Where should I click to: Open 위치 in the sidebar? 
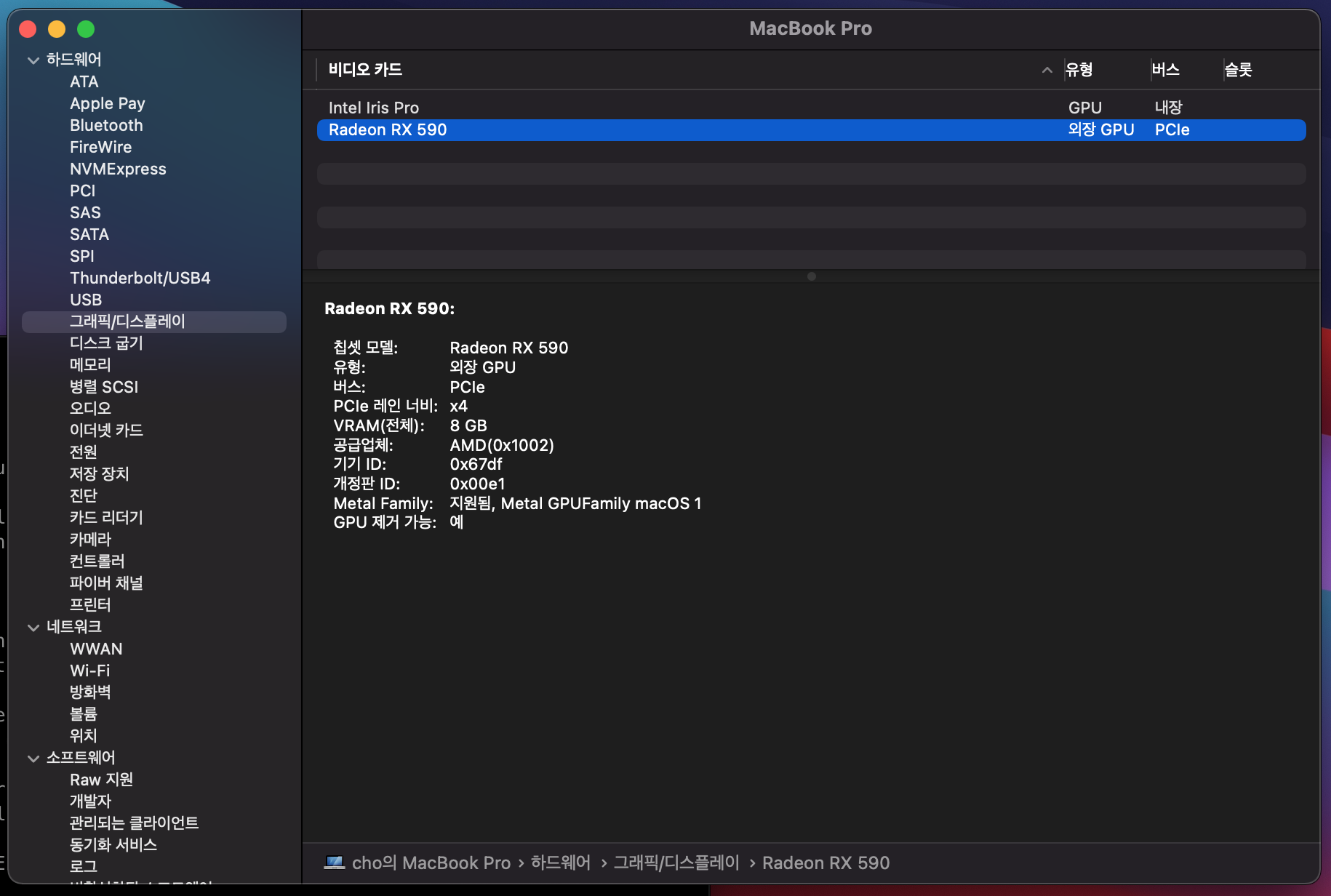click(84, 736)
